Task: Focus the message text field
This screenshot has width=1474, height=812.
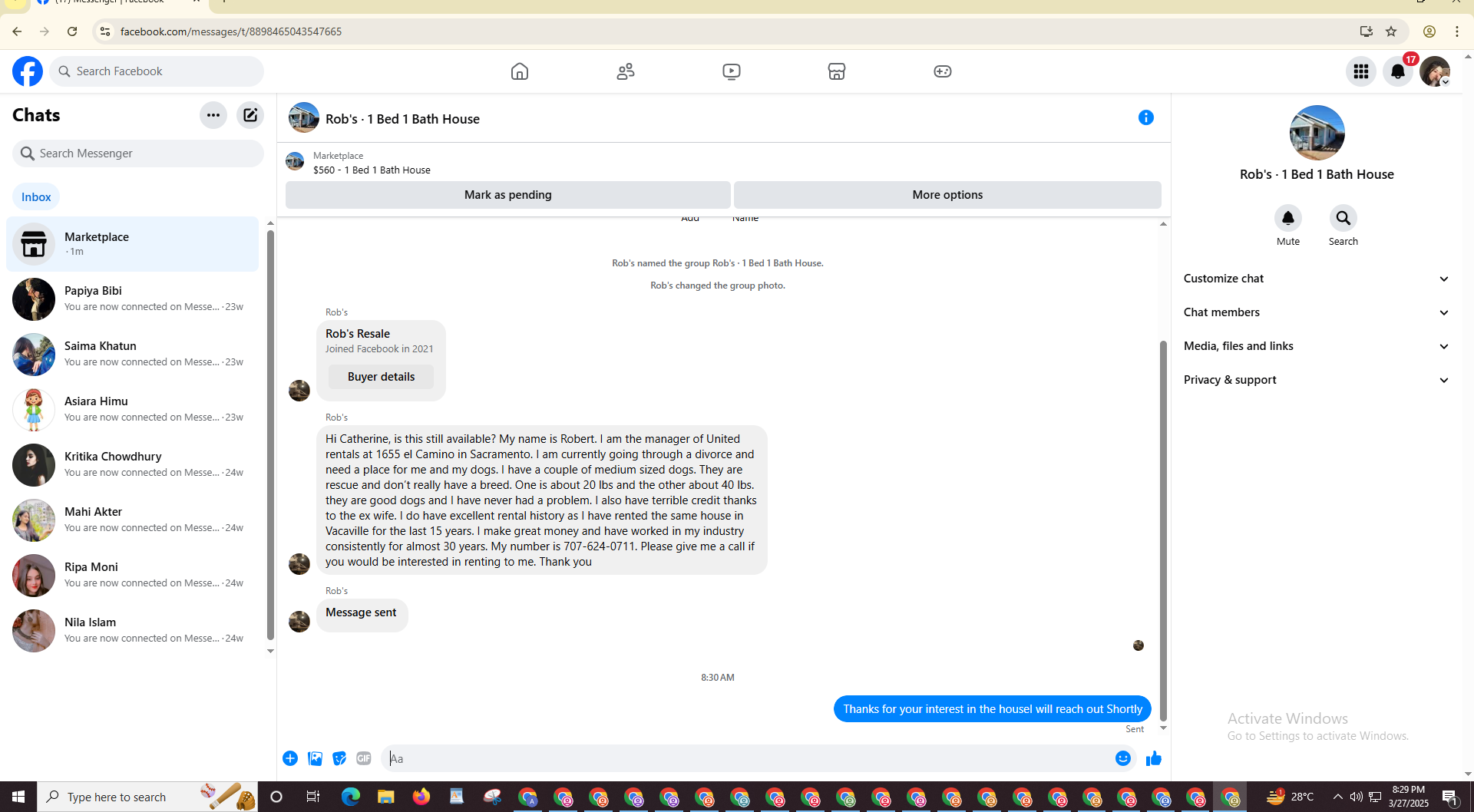Action: (x=745, y=758)
